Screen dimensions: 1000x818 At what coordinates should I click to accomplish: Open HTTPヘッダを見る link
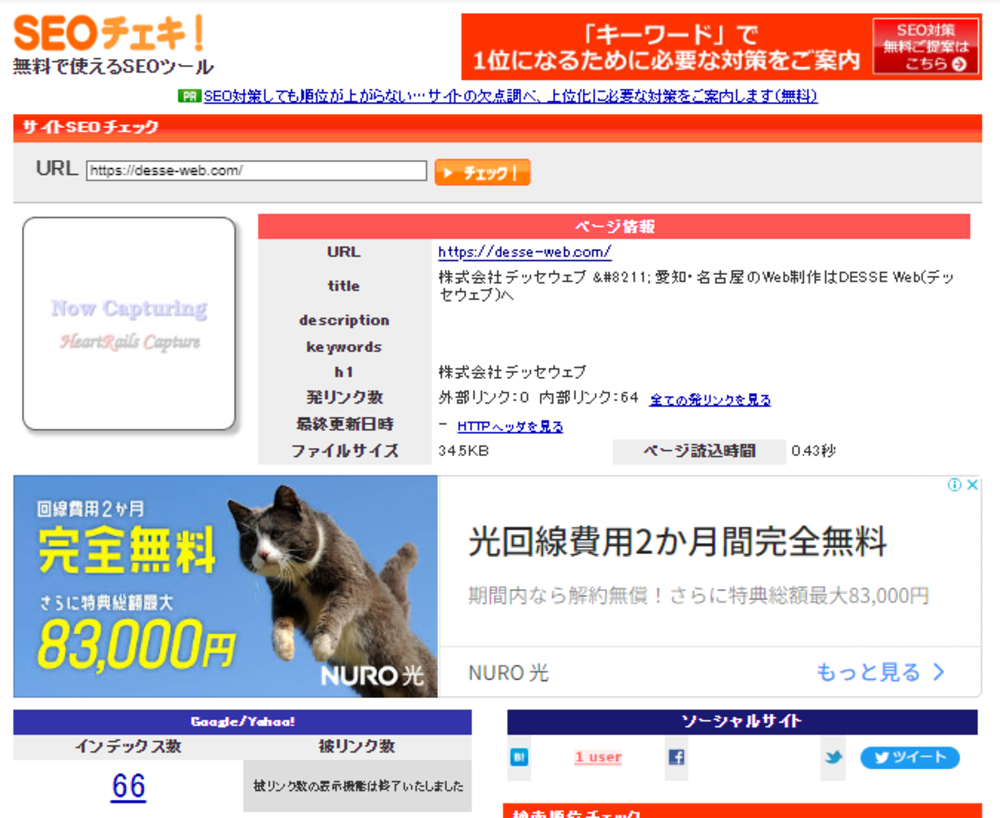point(510,427)
